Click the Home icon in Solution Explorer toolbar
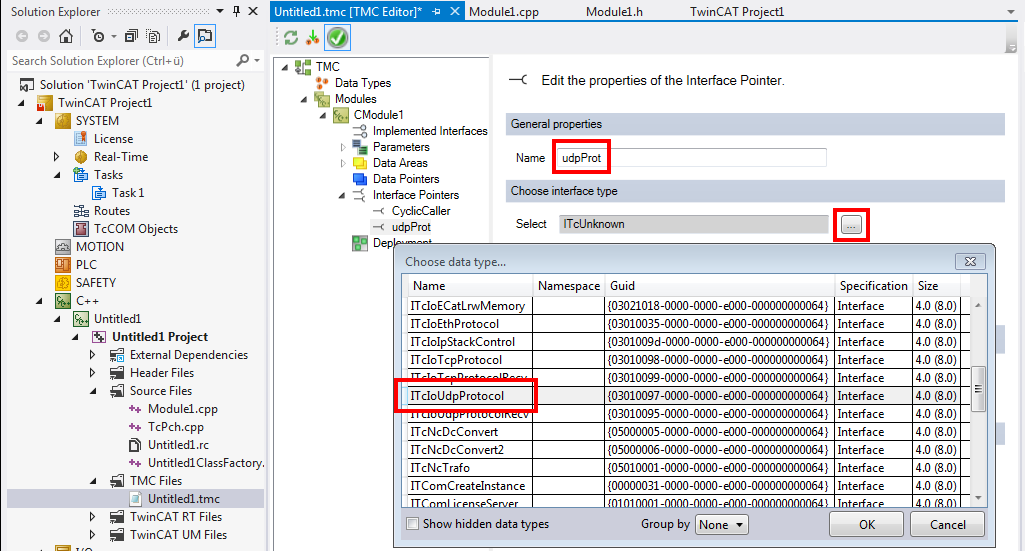 pyautogui.click(x=65, y=36)
